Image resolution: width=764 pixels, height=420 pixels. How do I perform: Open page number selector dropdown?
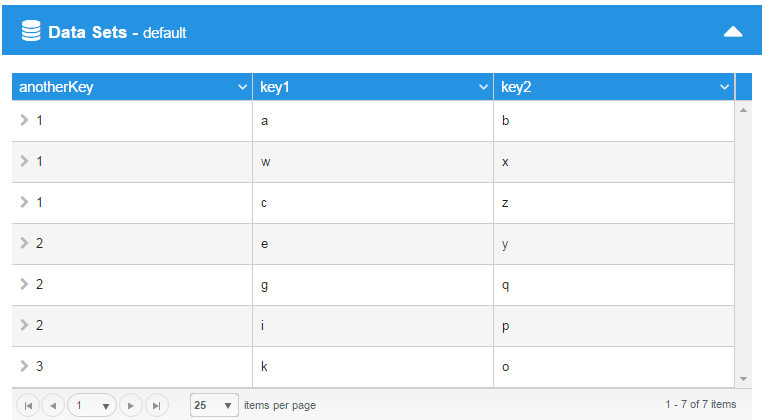(92, 405)
